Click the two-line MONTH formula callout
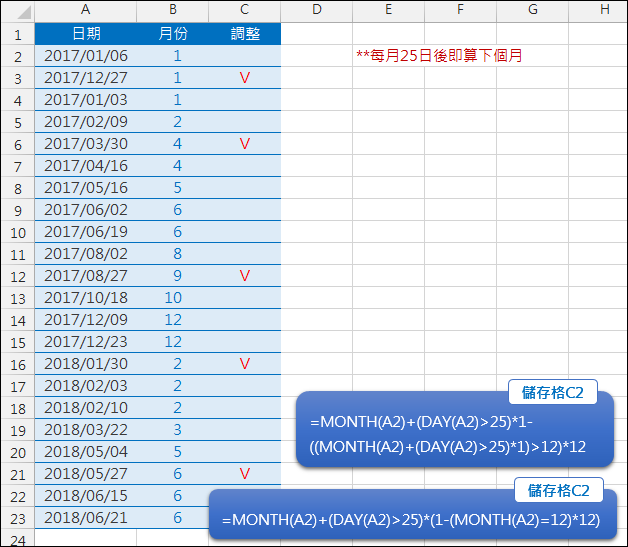 pos(455,430)
